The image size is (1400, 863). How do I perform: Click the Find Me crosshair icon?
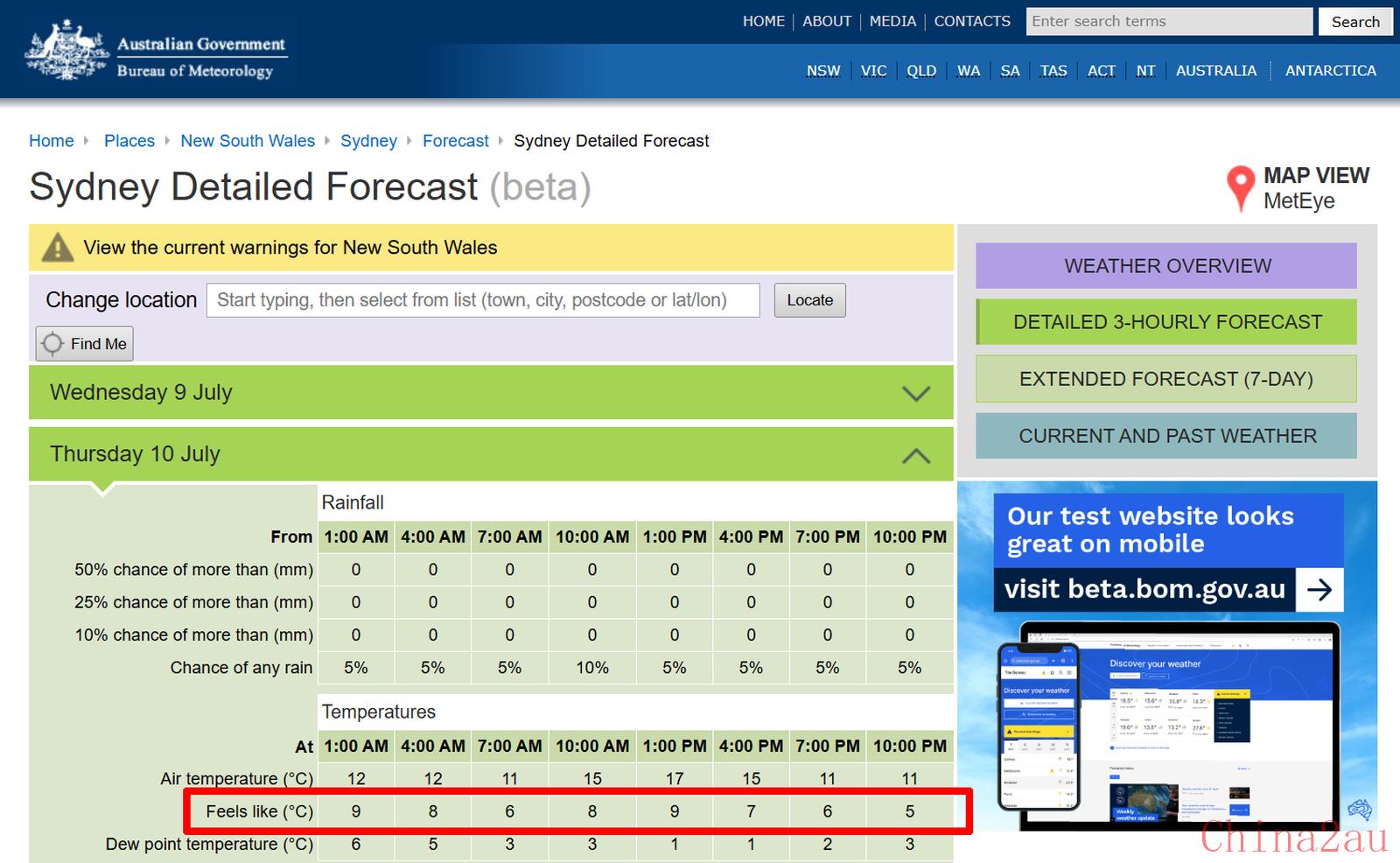coord(52,344)
